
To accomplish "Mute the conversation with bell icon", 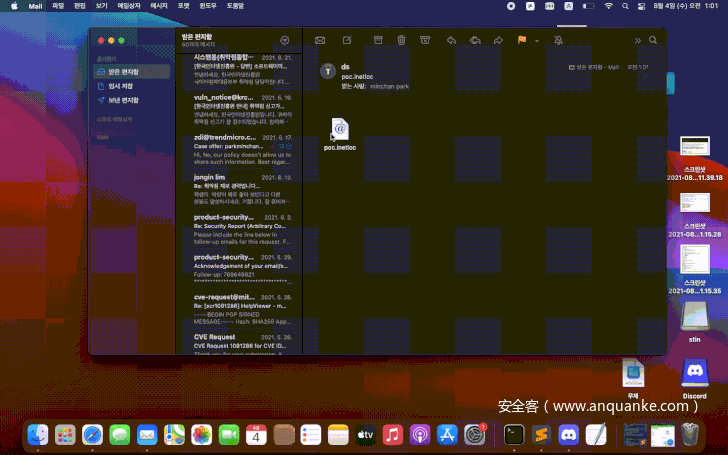I will click(557, 40).
